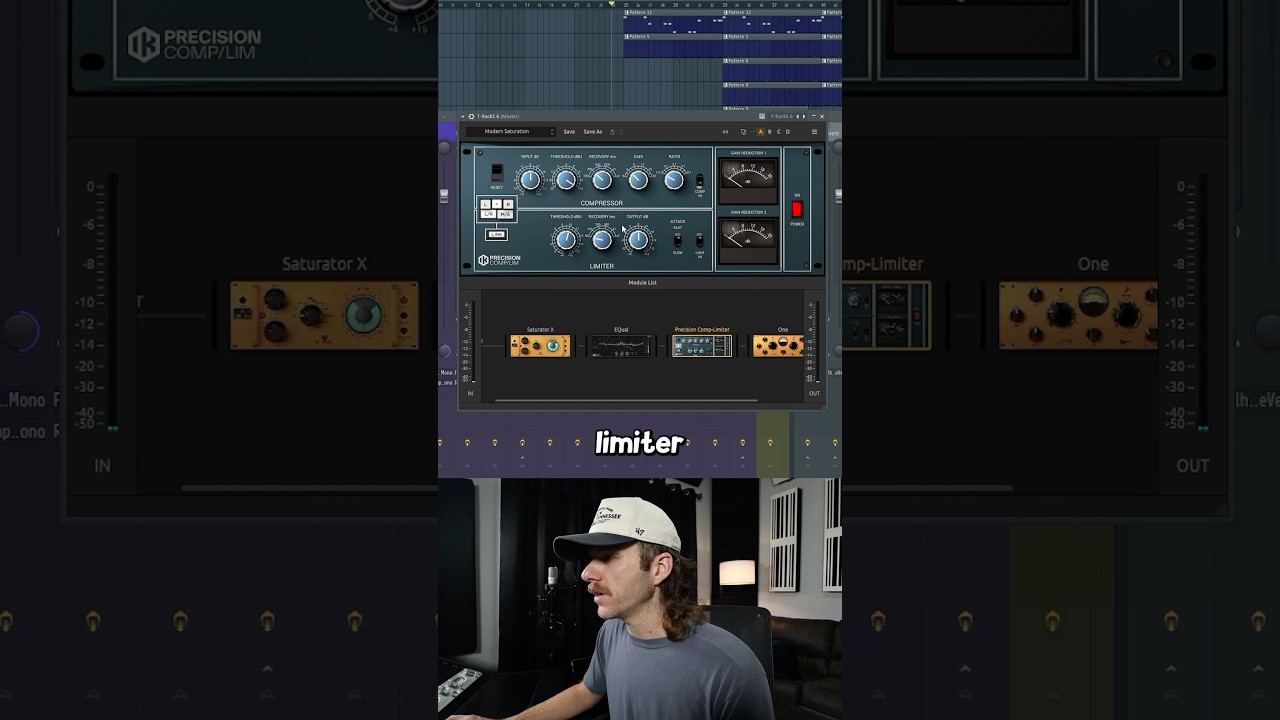Click the Save As preset button
1280x720 pixels.
click(593, 132)
